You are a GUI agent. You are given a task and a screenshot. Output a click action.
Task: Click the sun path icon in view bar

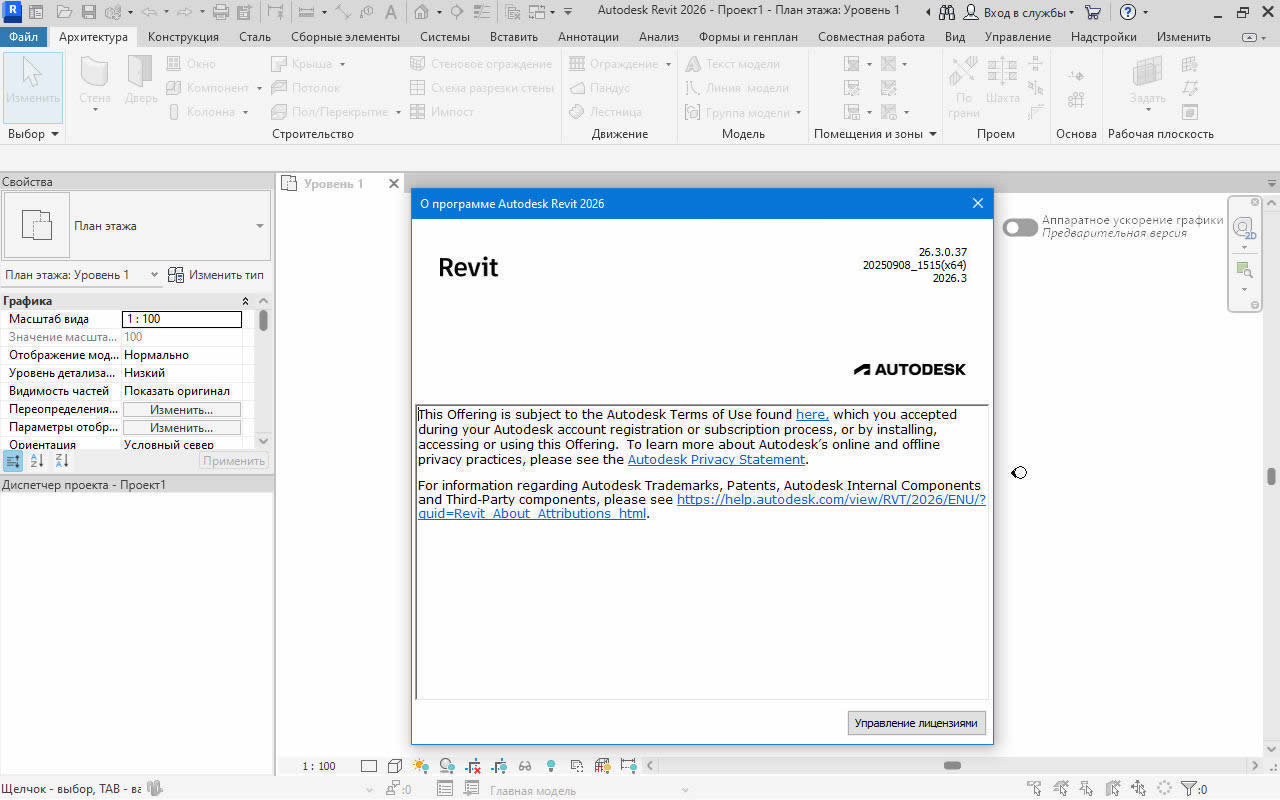421,766
